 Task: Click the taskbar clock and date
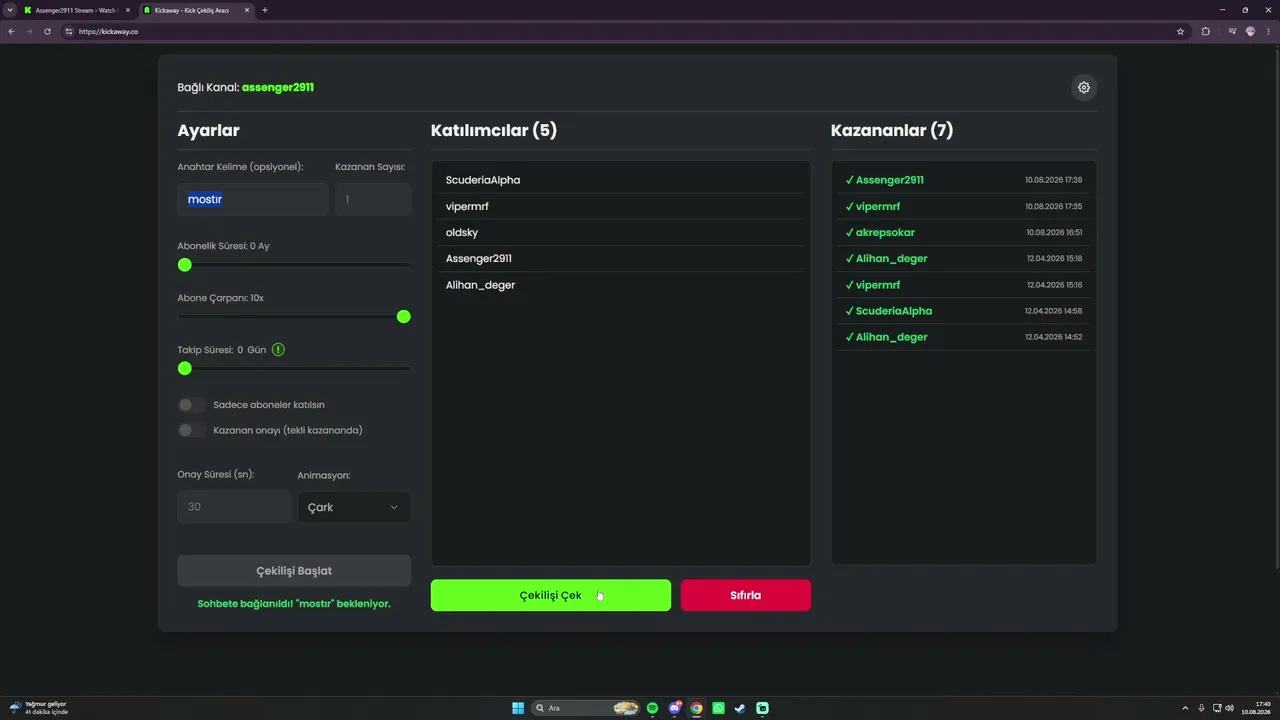coord(1254,708)
